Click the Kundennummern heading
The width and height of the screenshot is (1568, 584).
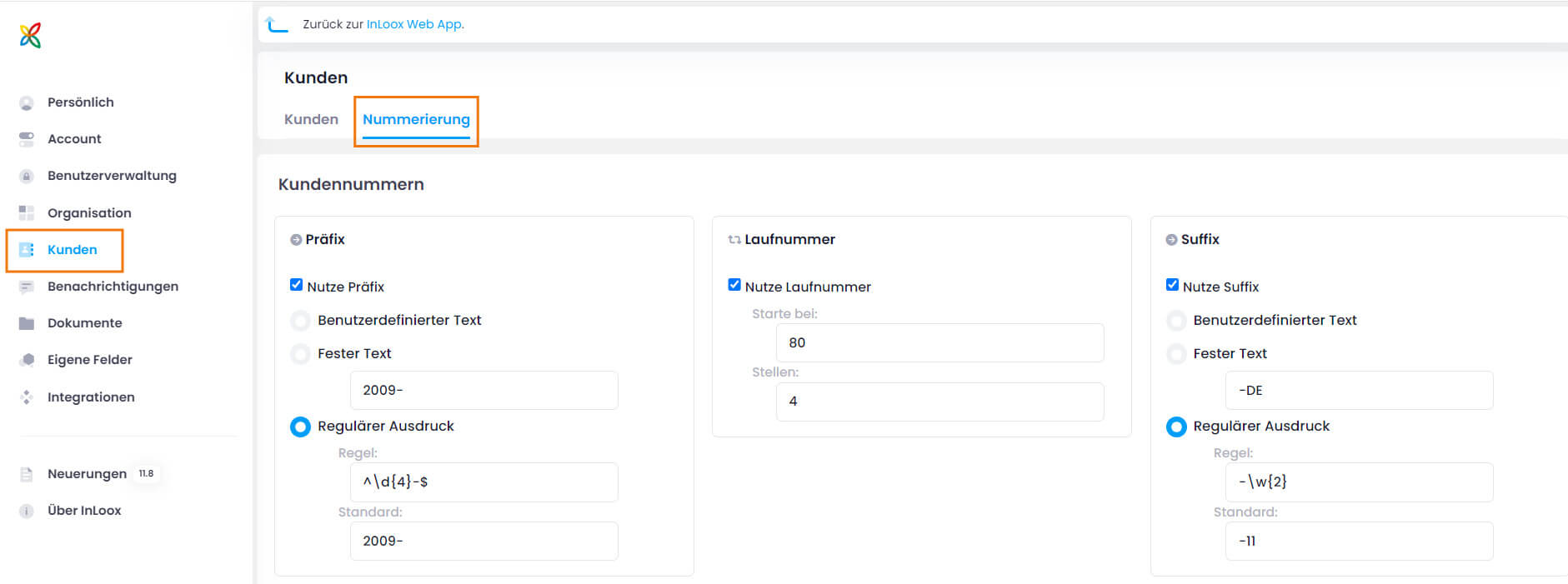tap(351, 184)
